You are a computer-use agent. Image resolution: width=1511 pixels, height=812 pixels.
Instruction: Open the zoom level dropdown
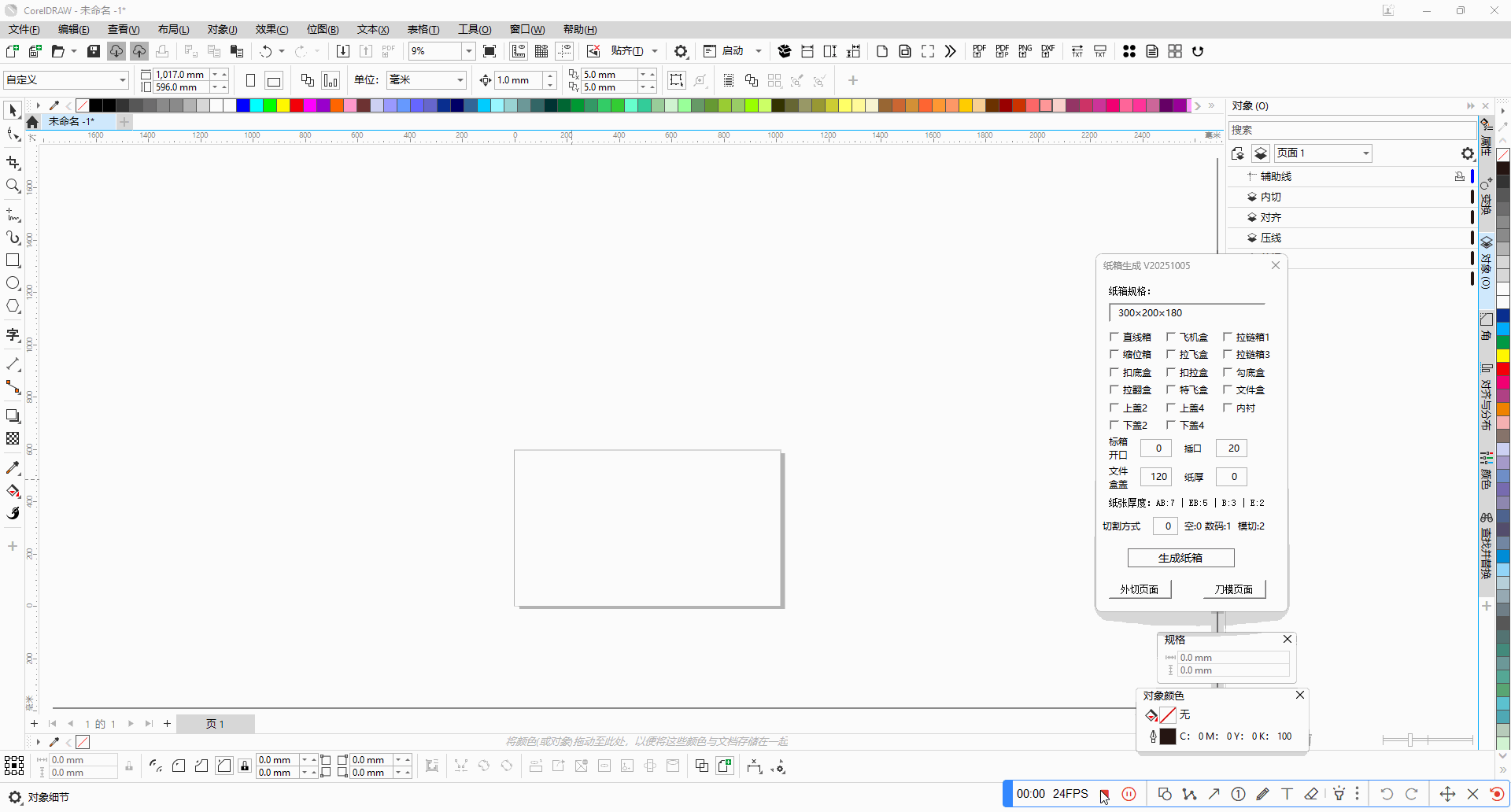click(x=468, y=51)
